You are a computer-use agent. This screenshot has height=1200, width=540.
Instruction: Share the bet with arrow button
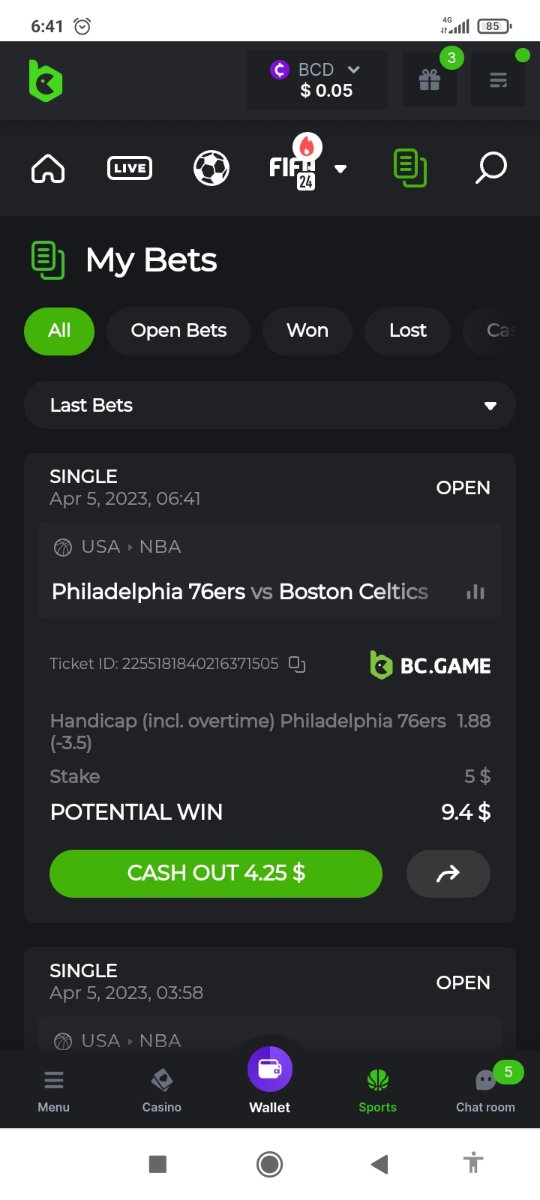point(448,873)
